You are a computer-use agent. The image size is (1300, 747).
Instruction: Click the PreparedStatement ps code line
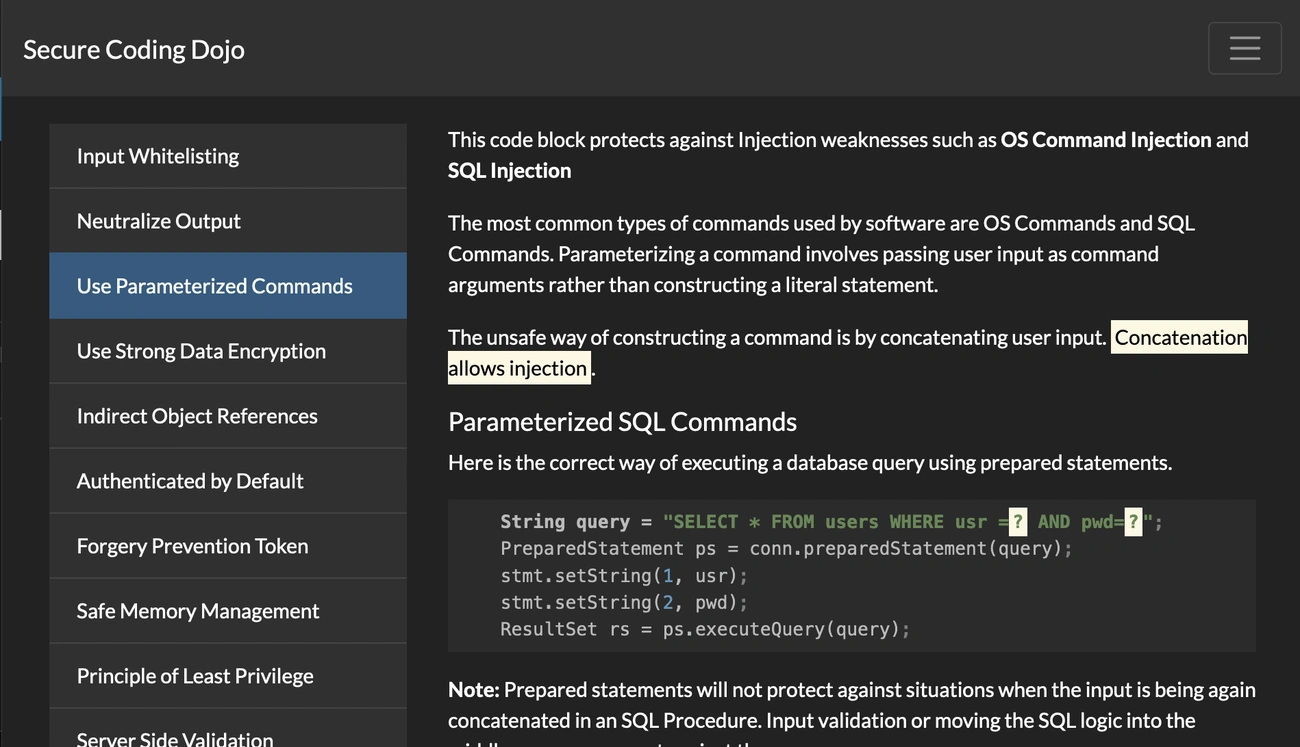(x=786, y=548)
